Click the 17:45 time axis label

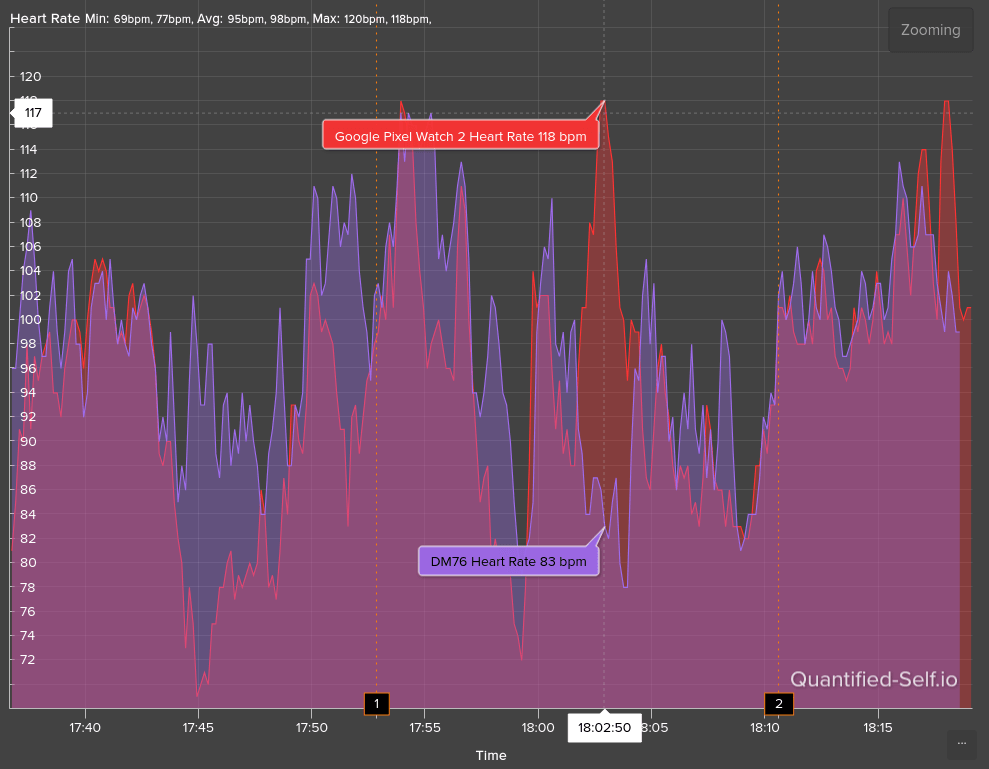tap(198, 727)
